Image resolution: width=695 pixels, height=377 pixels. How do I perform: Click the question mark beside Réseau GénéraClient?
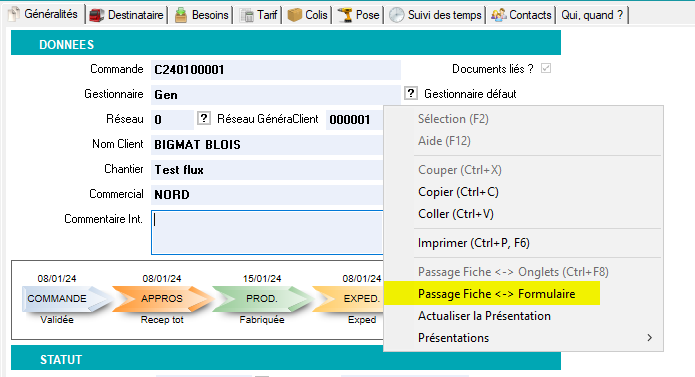(203, 118)
